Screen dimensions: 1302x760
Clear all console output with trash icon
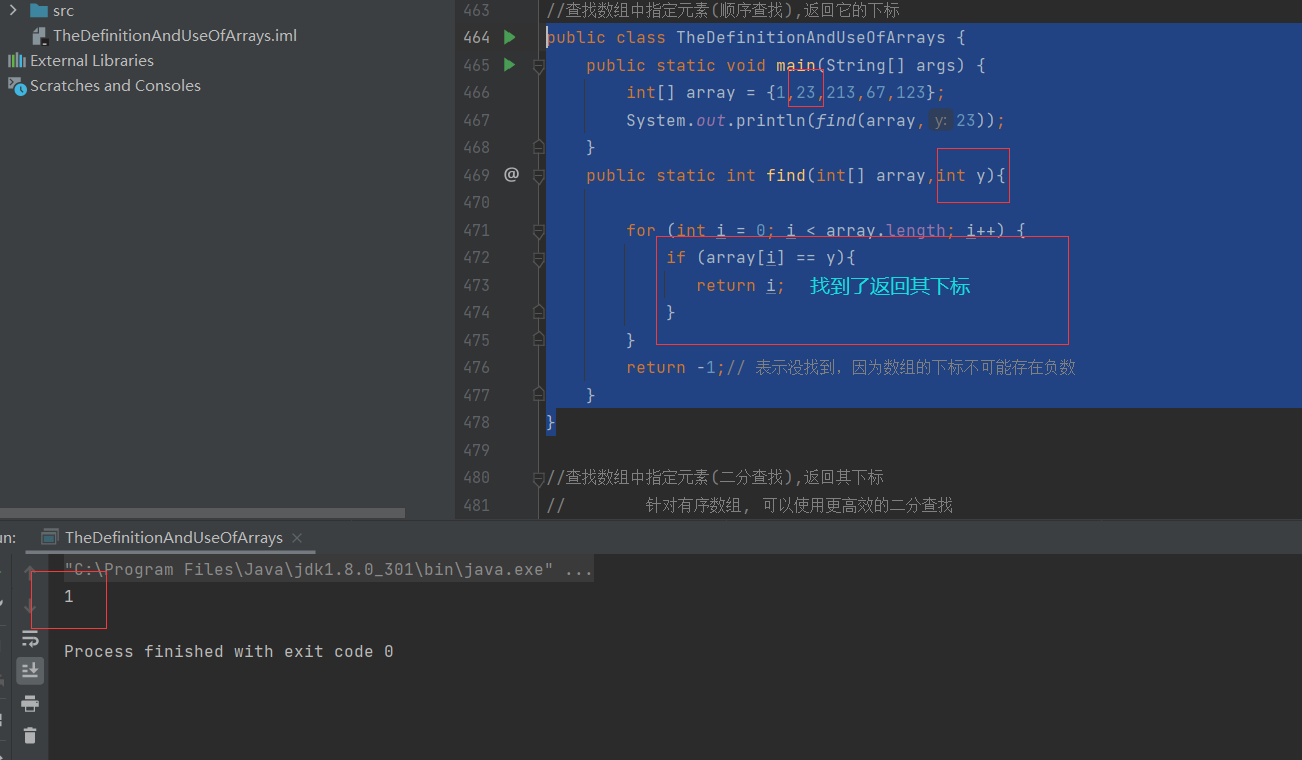coord(30,735)
